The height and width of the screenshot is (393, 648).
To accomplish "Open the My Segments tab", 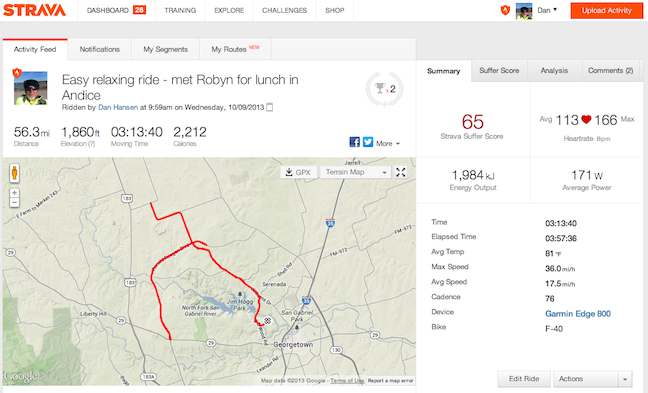I will click(x=165, y=49).
